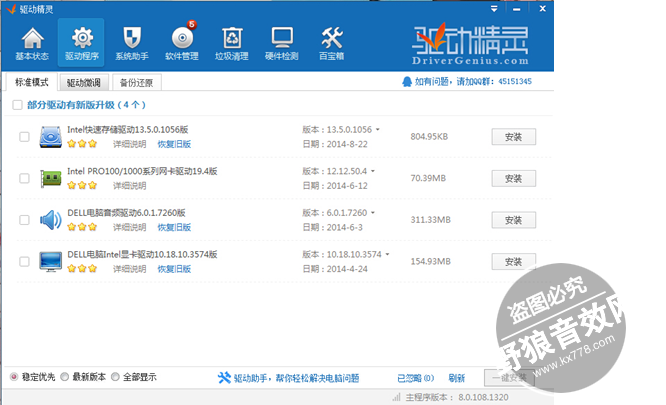Viewport: 666px width, 405px height.
Task: Check the 部分驱动有新版升级 select-all checkbox
Action: click(x=17, y=105)
